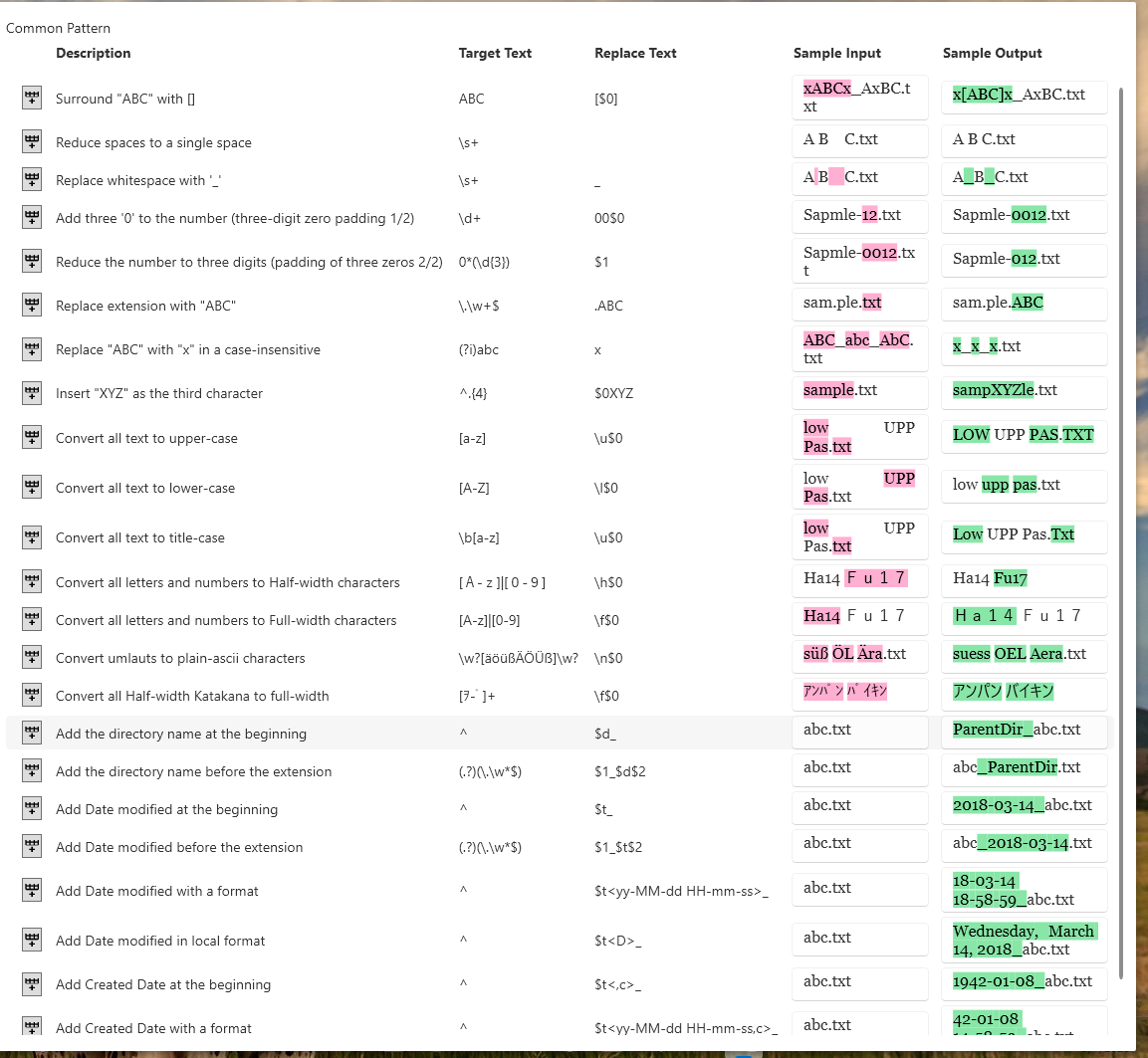Click the icon beside 'Insert "XYZ" as the third character'
The width and height of the screenshot is (1148, 1058).
(x=32, y=393)
